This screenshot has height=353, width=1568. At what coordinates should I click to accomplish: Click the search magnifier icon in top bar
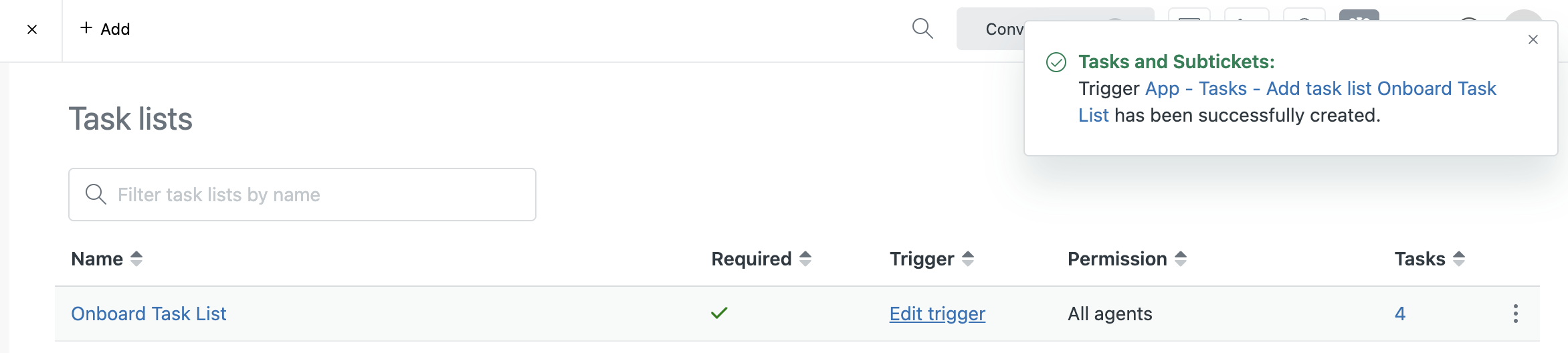point(922,29)
